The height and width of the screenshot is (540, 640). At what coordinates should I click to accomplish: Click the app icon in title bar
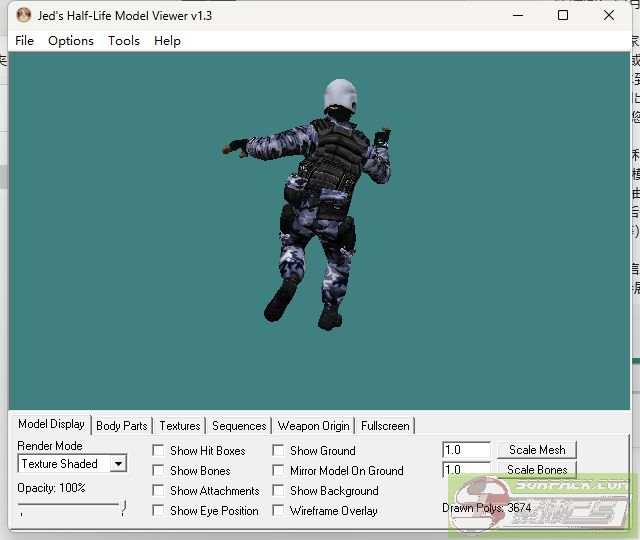point(24,16)
